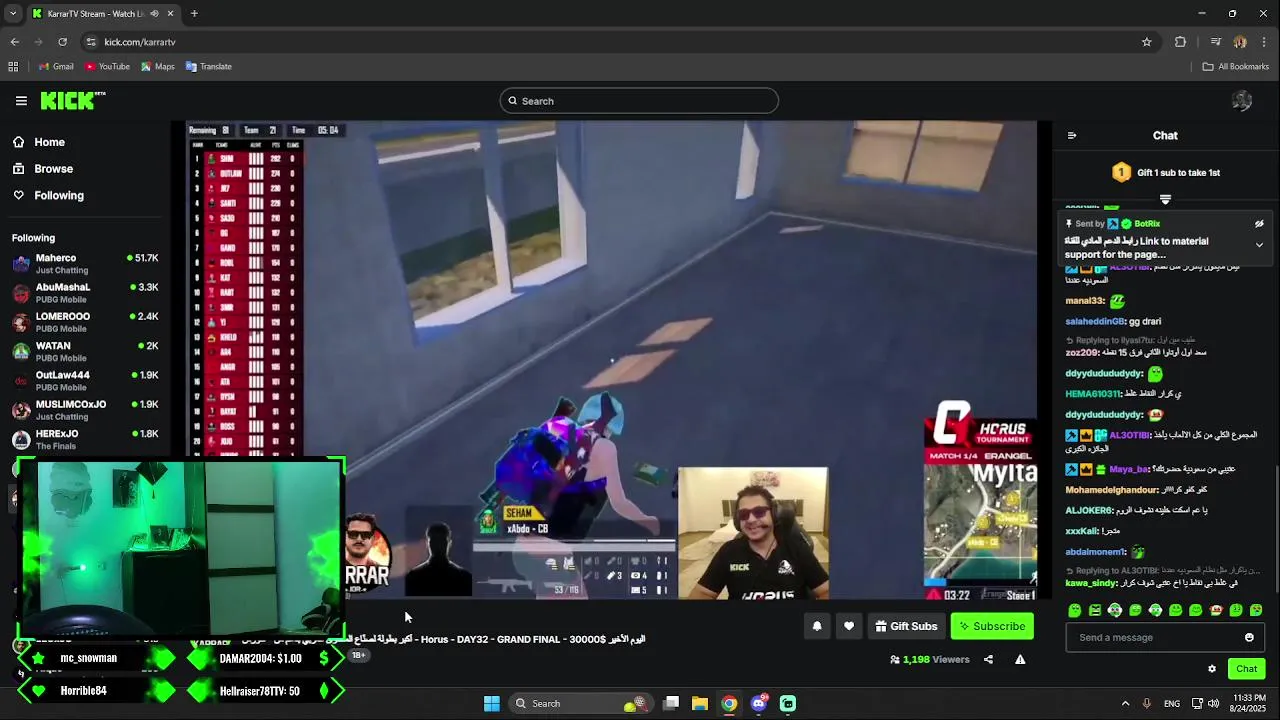Viewport: 1280px width, 720px height.
Task: Open the Translate bookmark
Action: (209, 67)
